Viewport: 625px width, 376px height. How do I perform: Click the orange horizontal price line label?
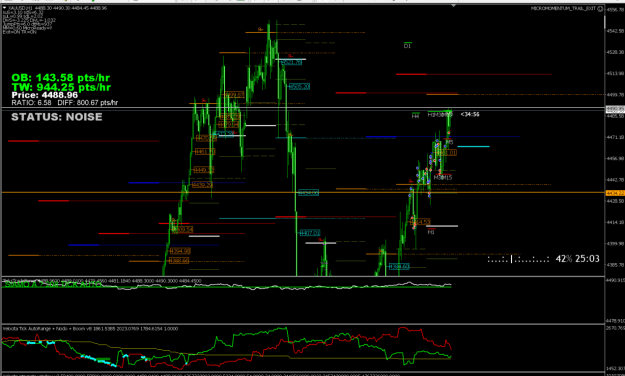[x=615, y=193]
